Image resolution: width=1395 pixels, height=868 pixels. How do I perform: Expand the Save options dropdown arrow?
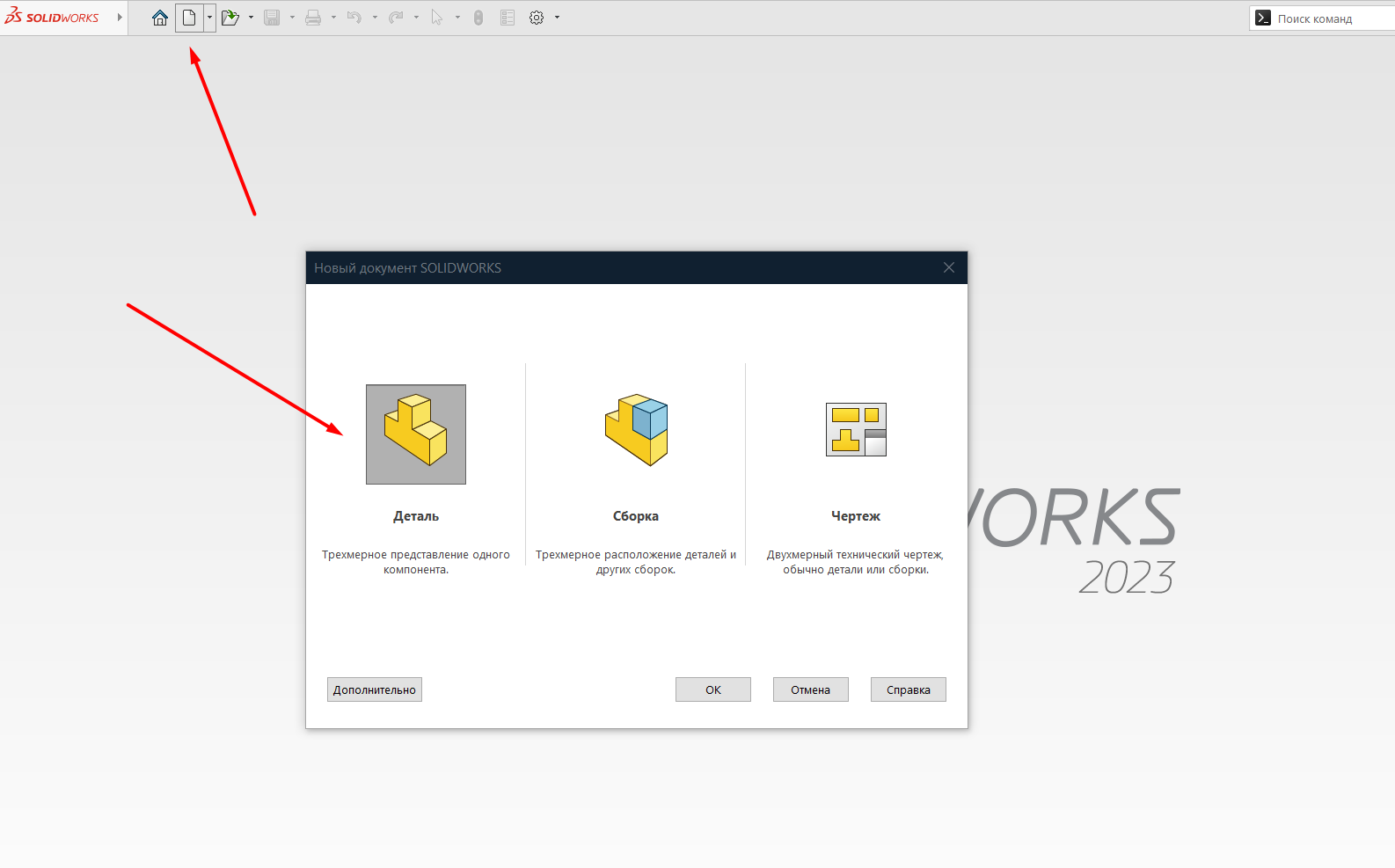coord(292,18)
